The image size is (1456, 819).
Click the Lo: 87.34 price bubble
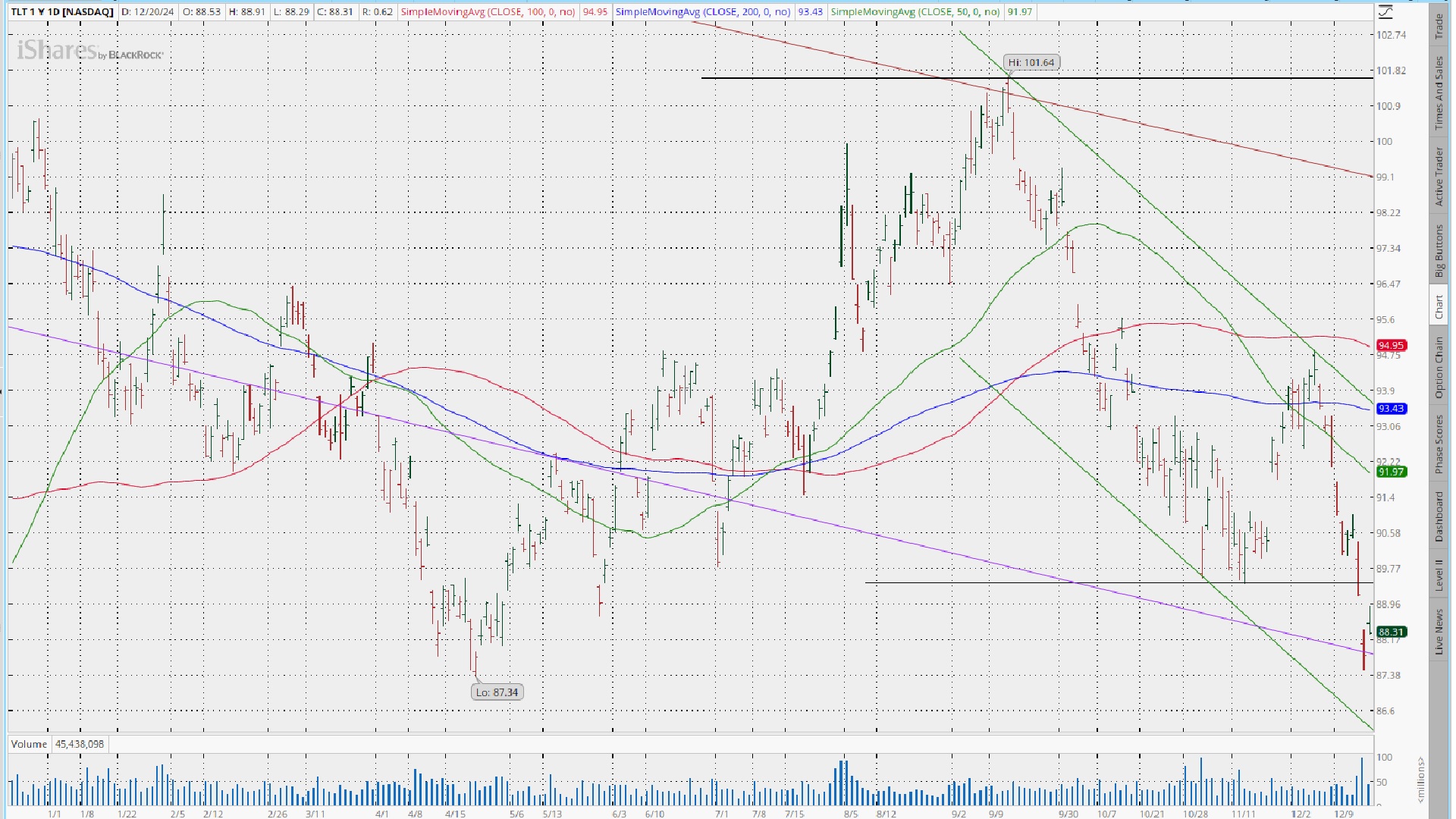click(x=497, y=692)
